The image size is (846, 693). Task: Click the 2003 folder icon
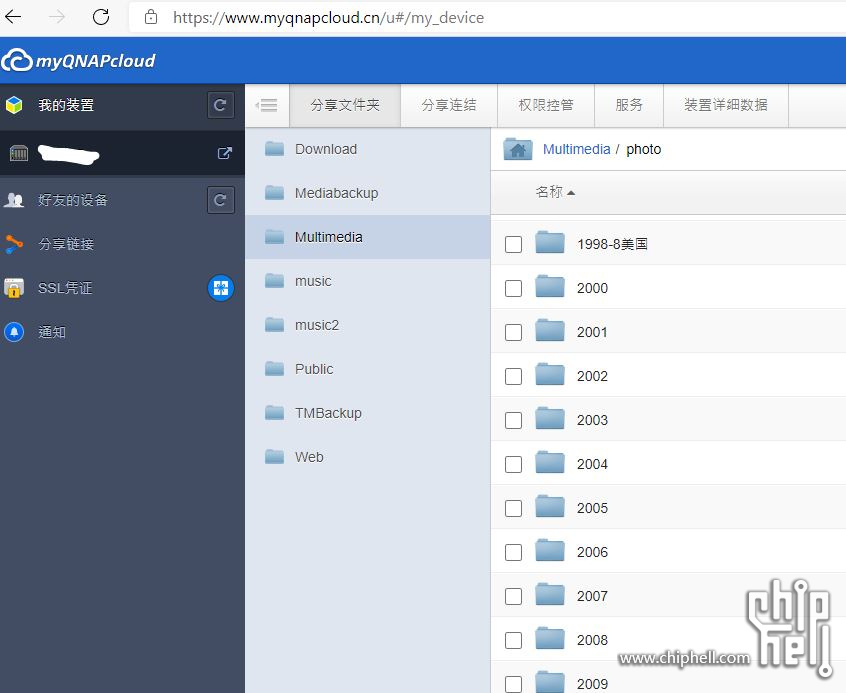pos(550,418)
